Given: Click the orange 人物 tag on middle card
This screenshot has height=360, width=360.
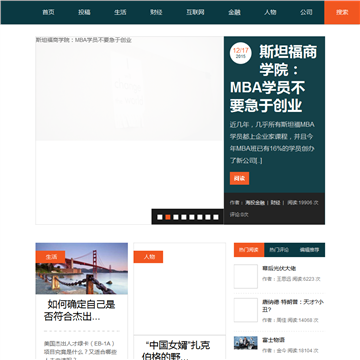Looking at the screenshot, I should pyautogui.click(x=148, y=257).
